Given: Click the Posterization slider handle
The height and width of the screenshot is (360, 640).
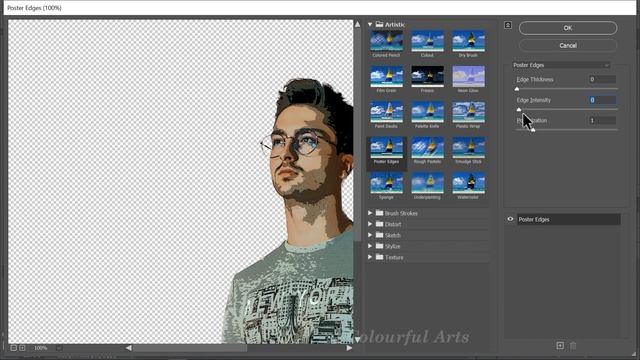Looking at the screenshot, I should [533, 130].
